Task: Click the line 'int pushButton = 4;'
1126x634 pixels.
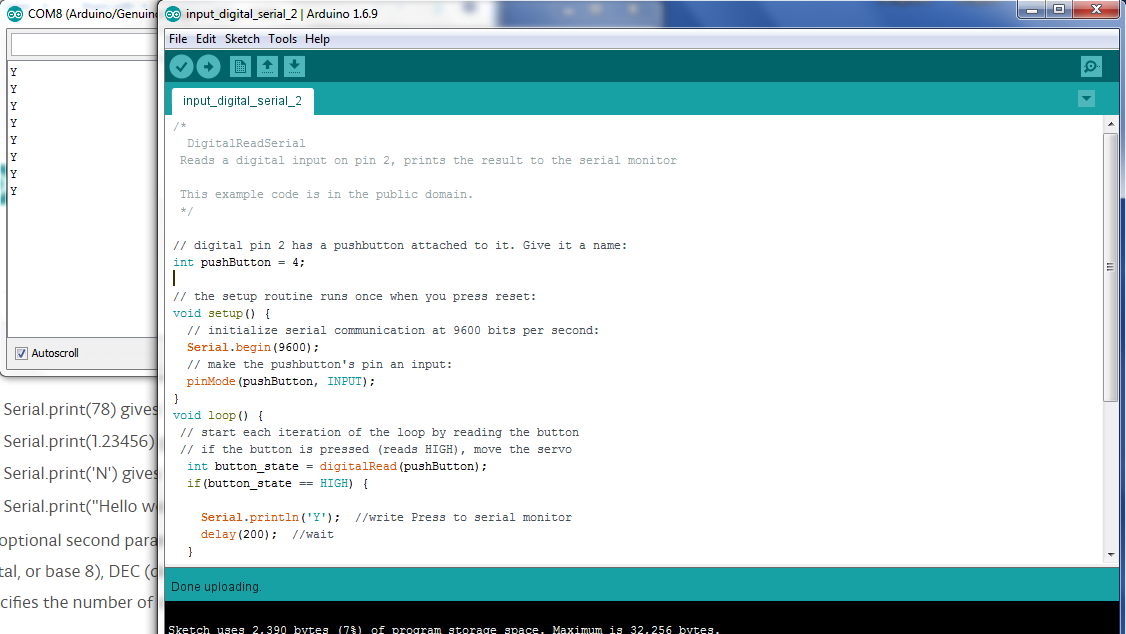Action: coord(239,263)
